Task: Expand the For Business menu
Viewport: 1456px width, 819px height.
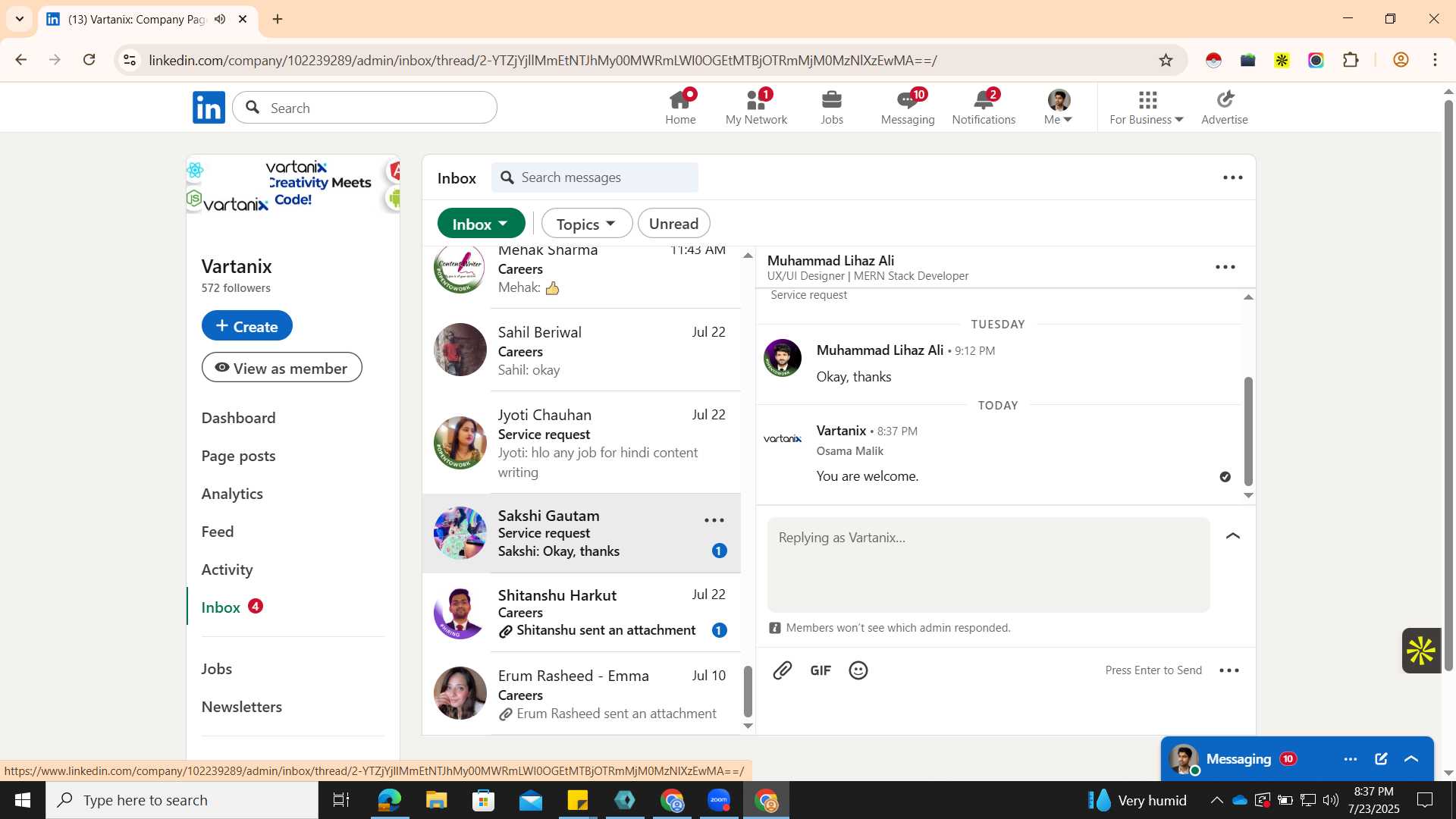Action: (x=1147, y=108)
